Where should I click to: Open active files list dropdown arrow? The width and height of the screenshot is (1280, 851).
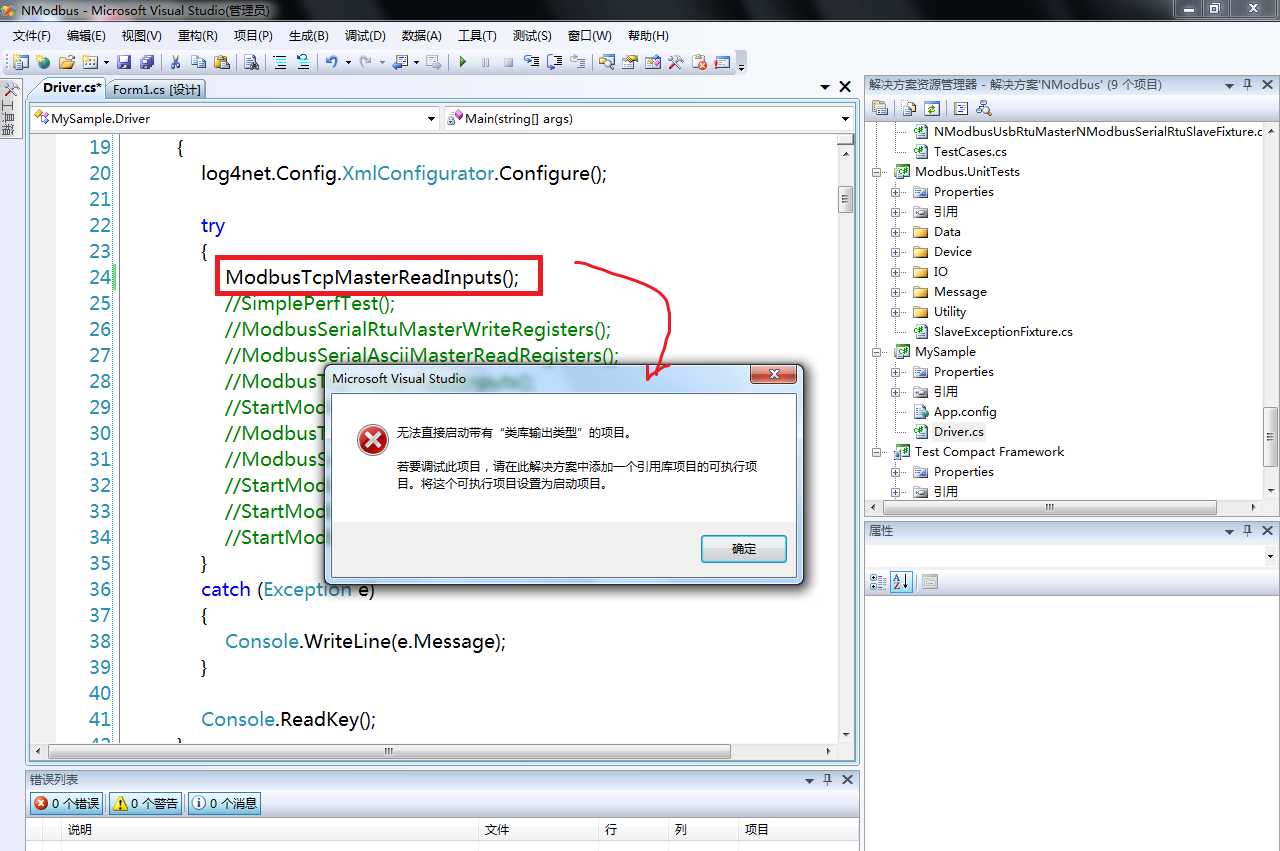point(825,88)
